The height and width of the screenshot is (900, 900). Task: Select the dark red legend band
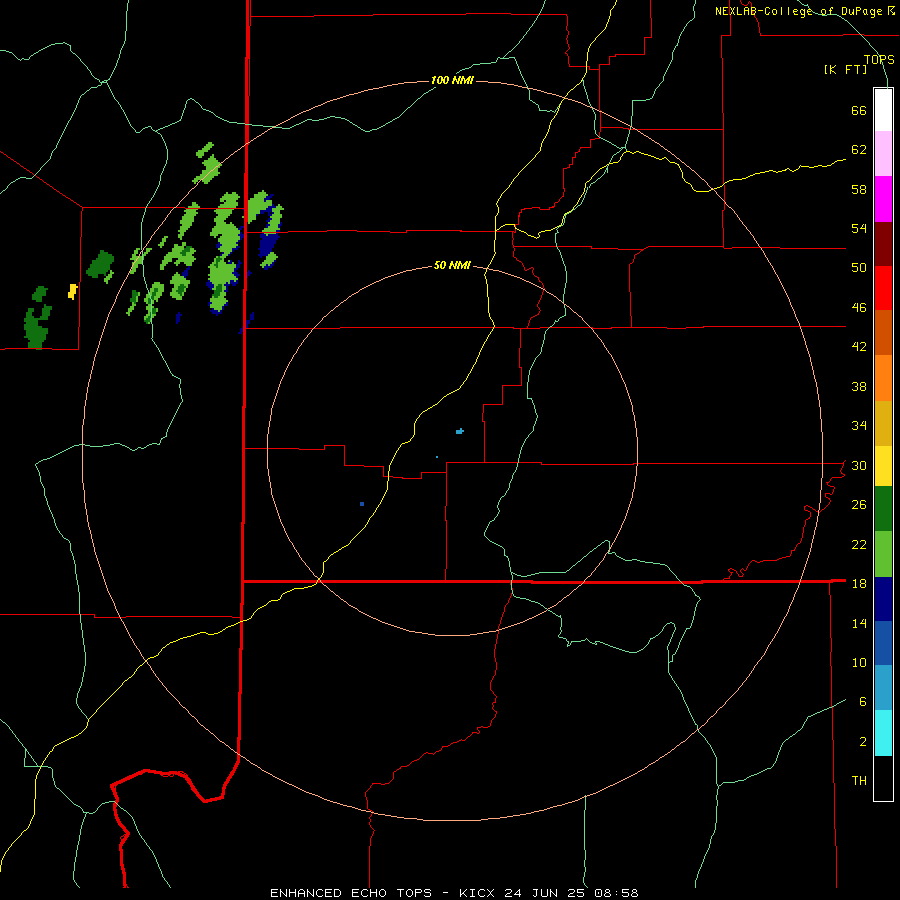[x=883, y=243]
